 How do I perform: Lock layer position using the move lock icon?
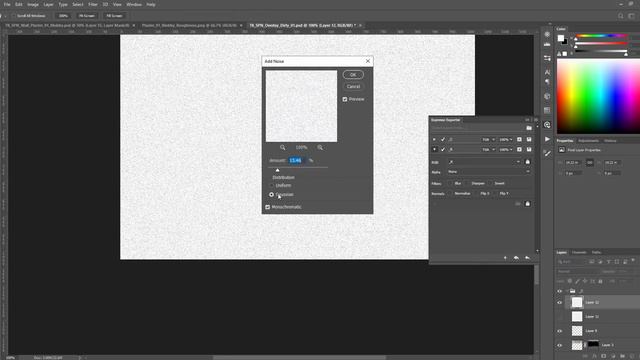[585, 281]
